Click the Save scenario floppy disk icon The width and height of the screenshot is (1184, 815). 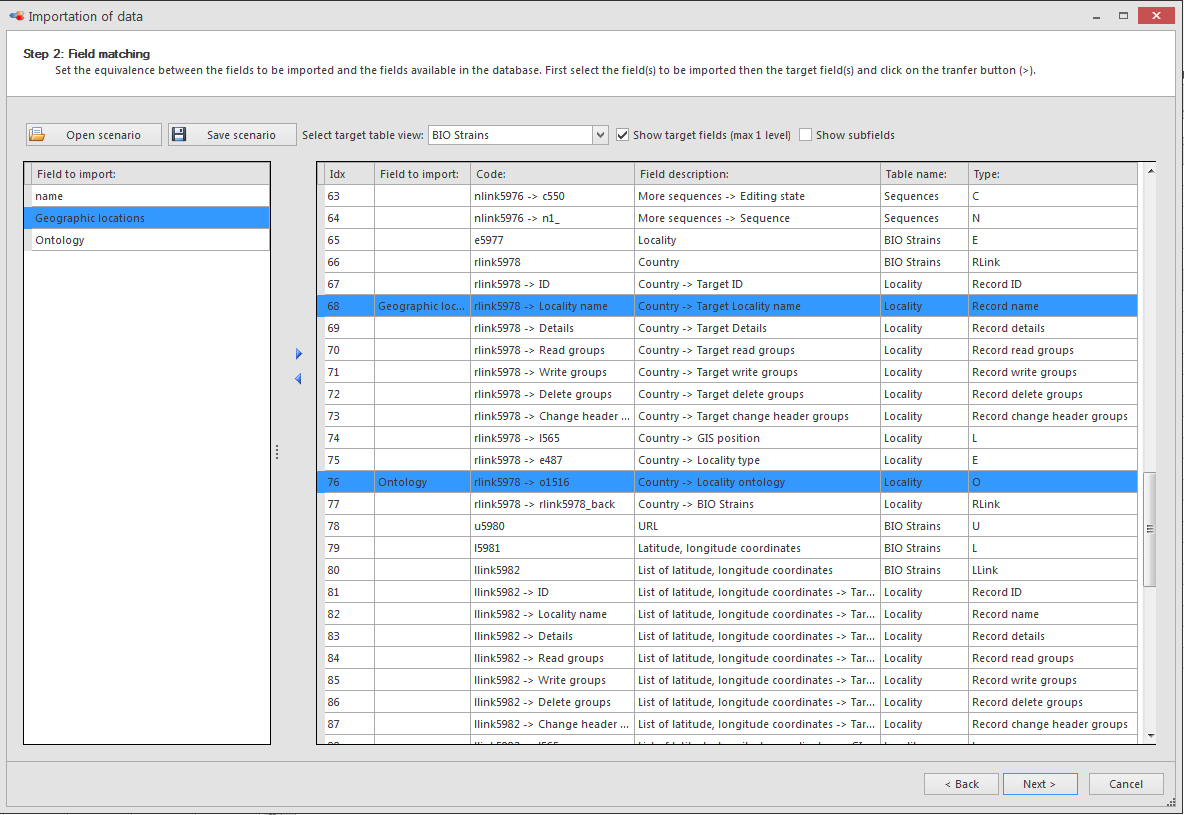click(x=179, y=134)
